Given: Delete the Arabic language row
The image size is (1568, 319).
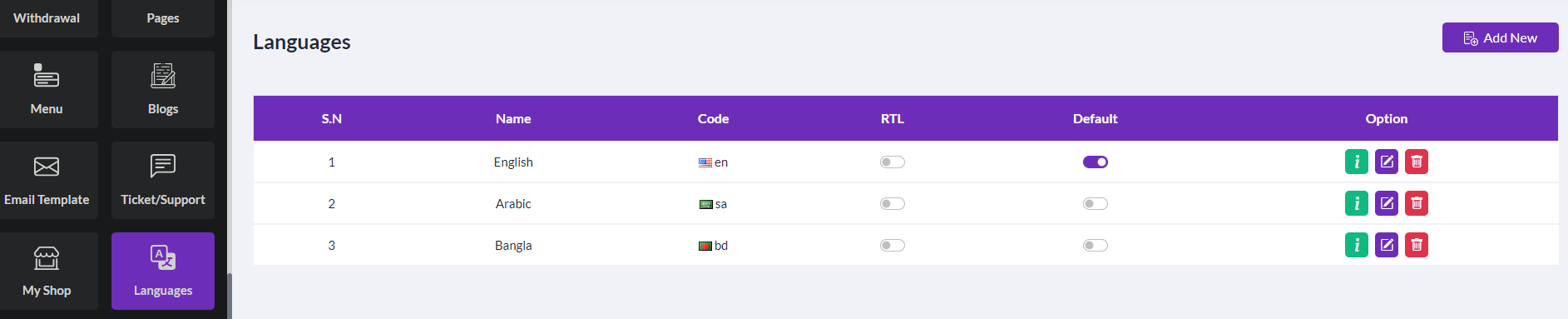Looking at the screenshot, I should click(1417, 203).
